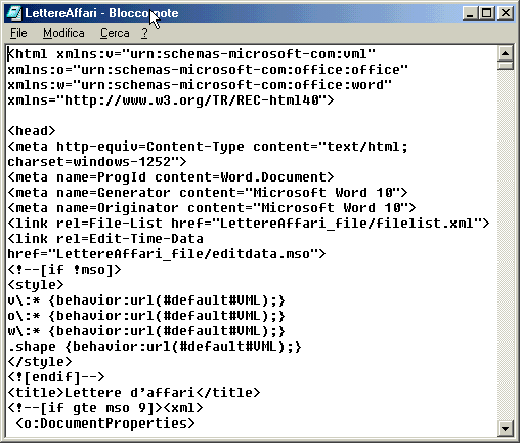Minimize the Blocco note window
This screenshot has width=520, height=443.
(470, 13)
